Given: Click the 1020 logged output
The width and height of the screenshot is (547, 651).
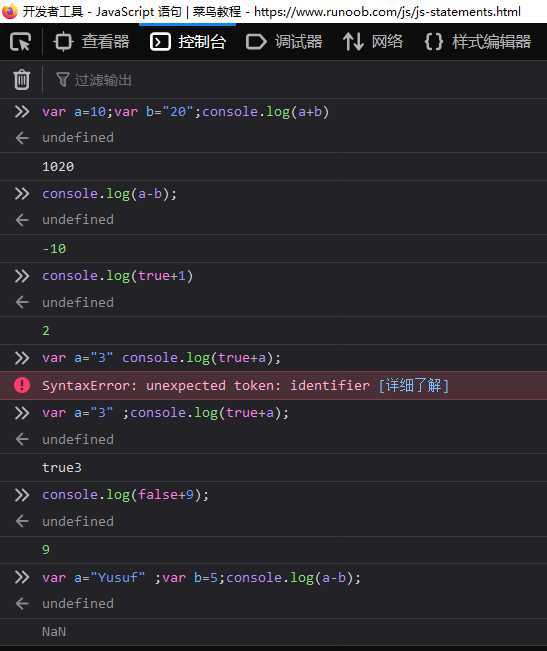Looking at the screenshot, I should click(x=58, y=166).
